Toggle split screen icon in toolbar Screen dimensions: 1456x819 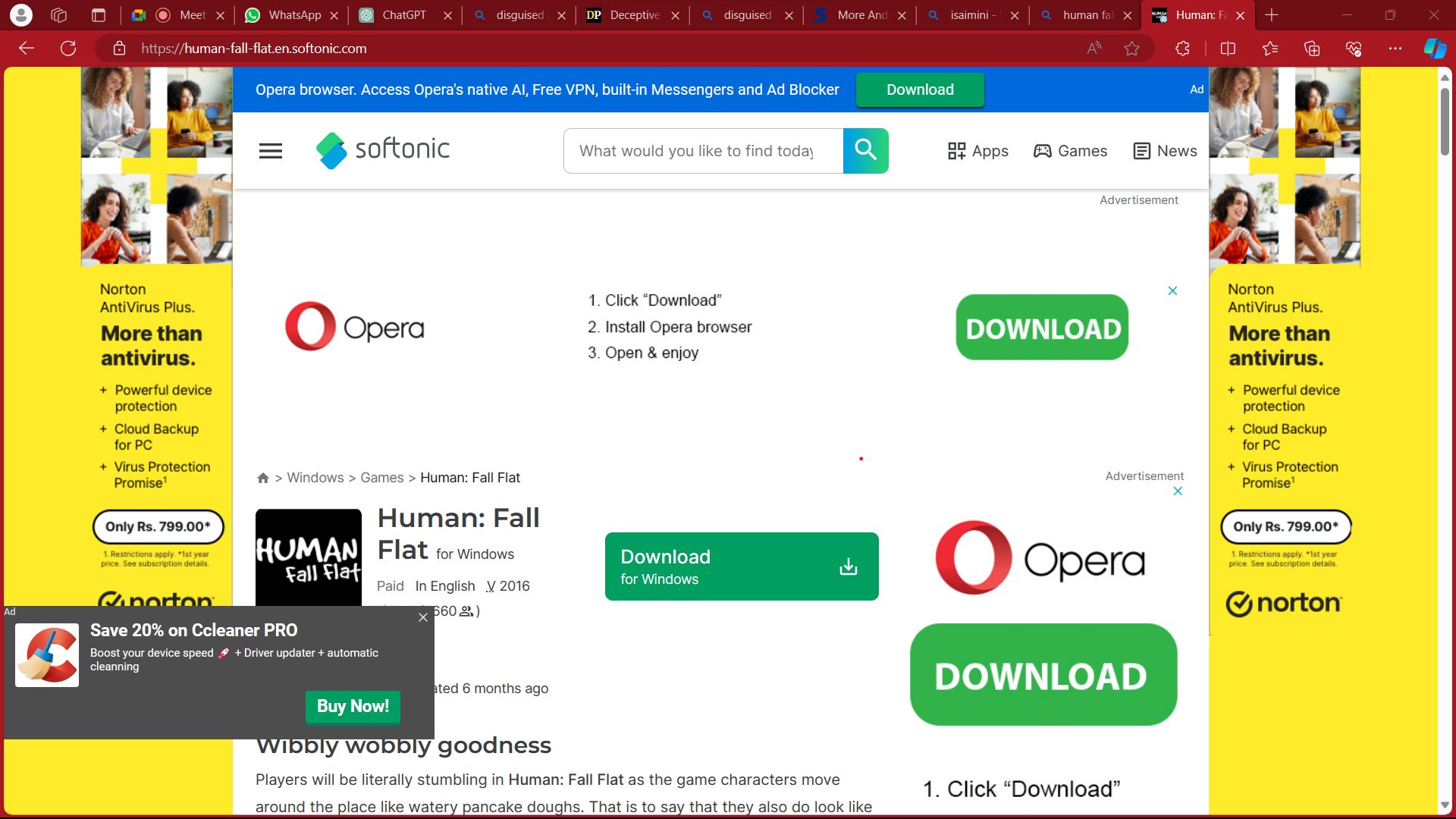(x=1228, y=49)
